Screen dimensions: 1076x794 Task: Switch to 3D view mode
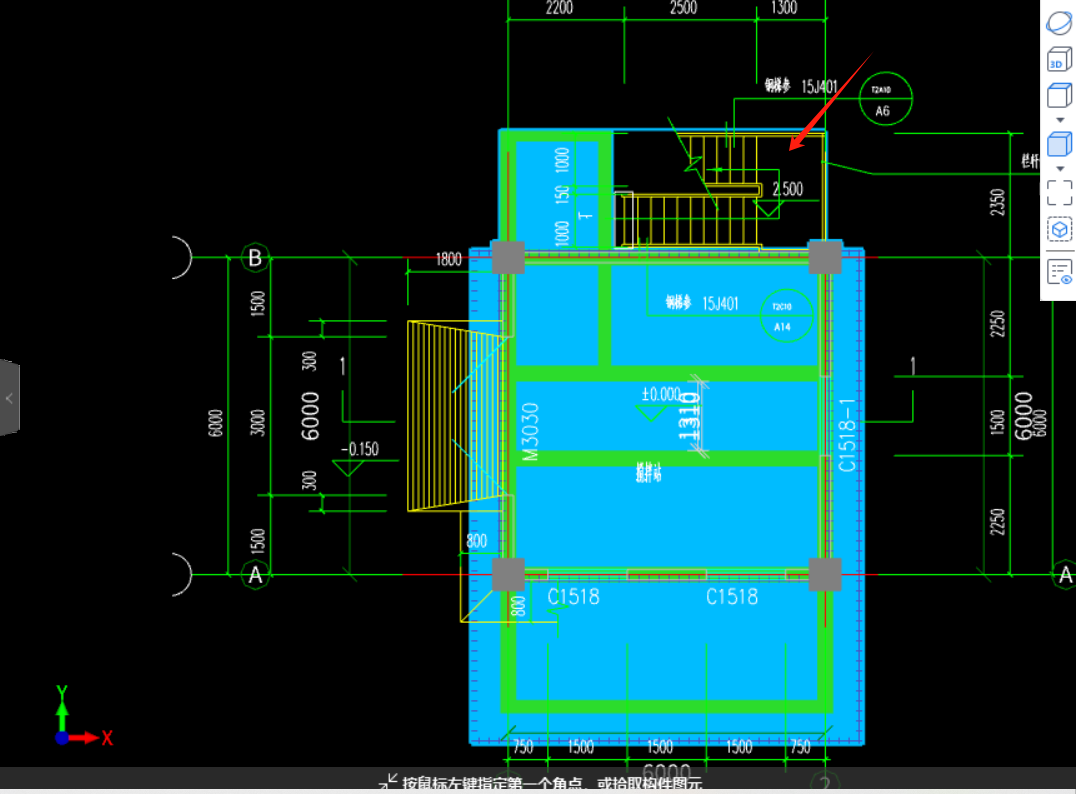pos(1059,60)
